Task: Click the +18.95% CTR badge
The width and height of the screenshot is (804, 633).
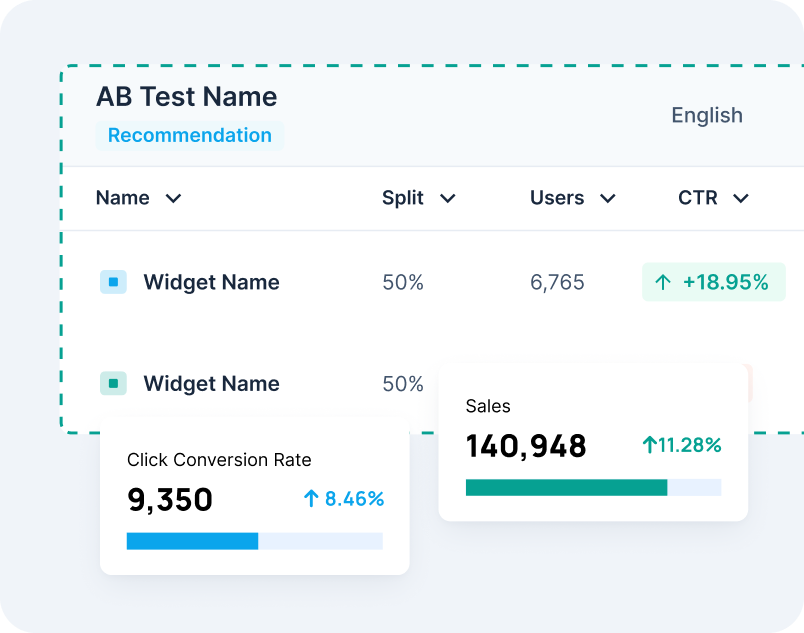Action: point(714,283)
